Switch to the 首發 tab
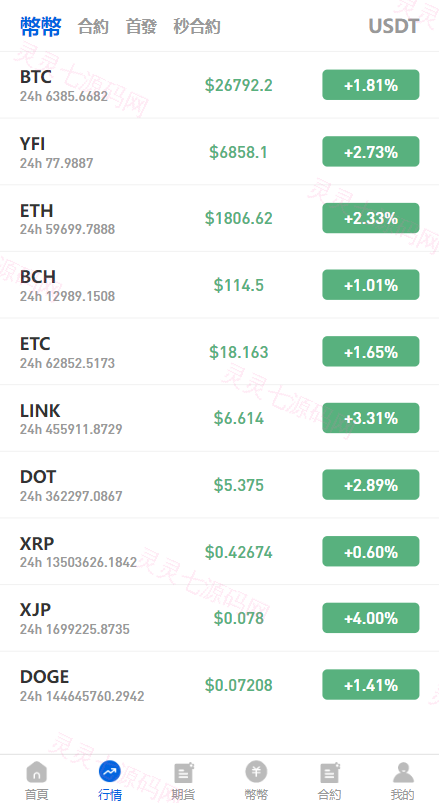 coord(141,26)
